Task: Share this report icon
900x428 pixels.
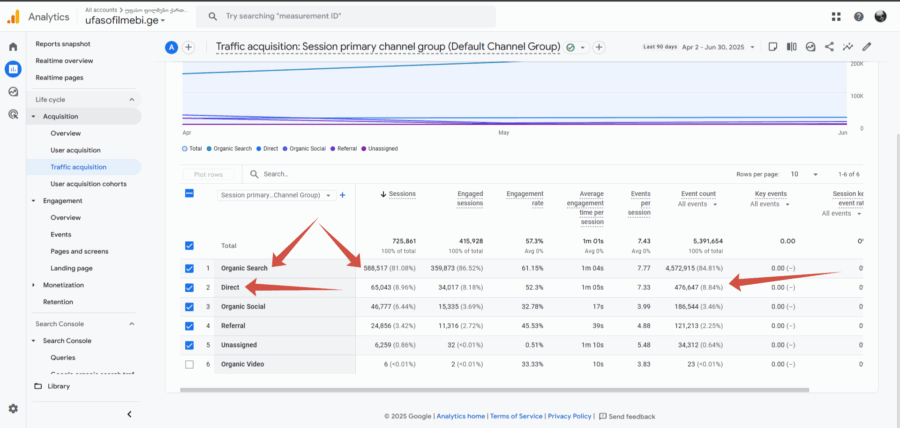Action: pos(829,46)
